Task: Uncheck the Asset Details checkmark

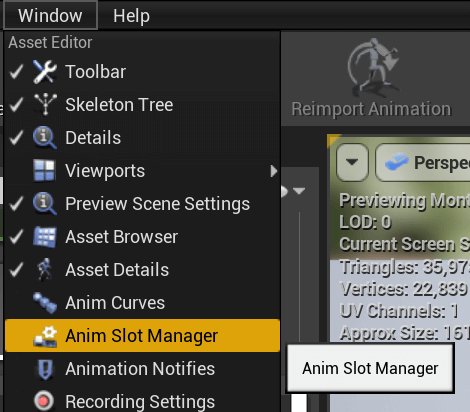Action: click(x=16, y=270)
